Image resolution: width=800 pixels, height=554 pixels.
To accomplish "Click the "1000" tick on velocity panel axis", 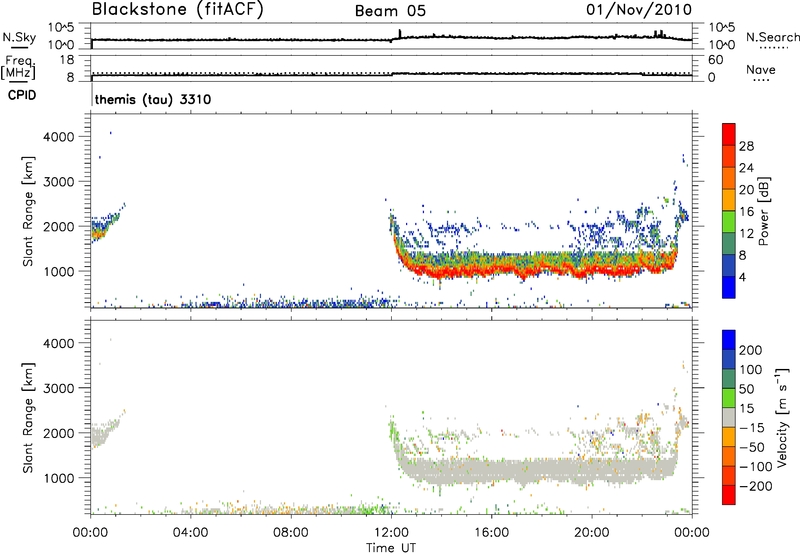I will point(59,478).
